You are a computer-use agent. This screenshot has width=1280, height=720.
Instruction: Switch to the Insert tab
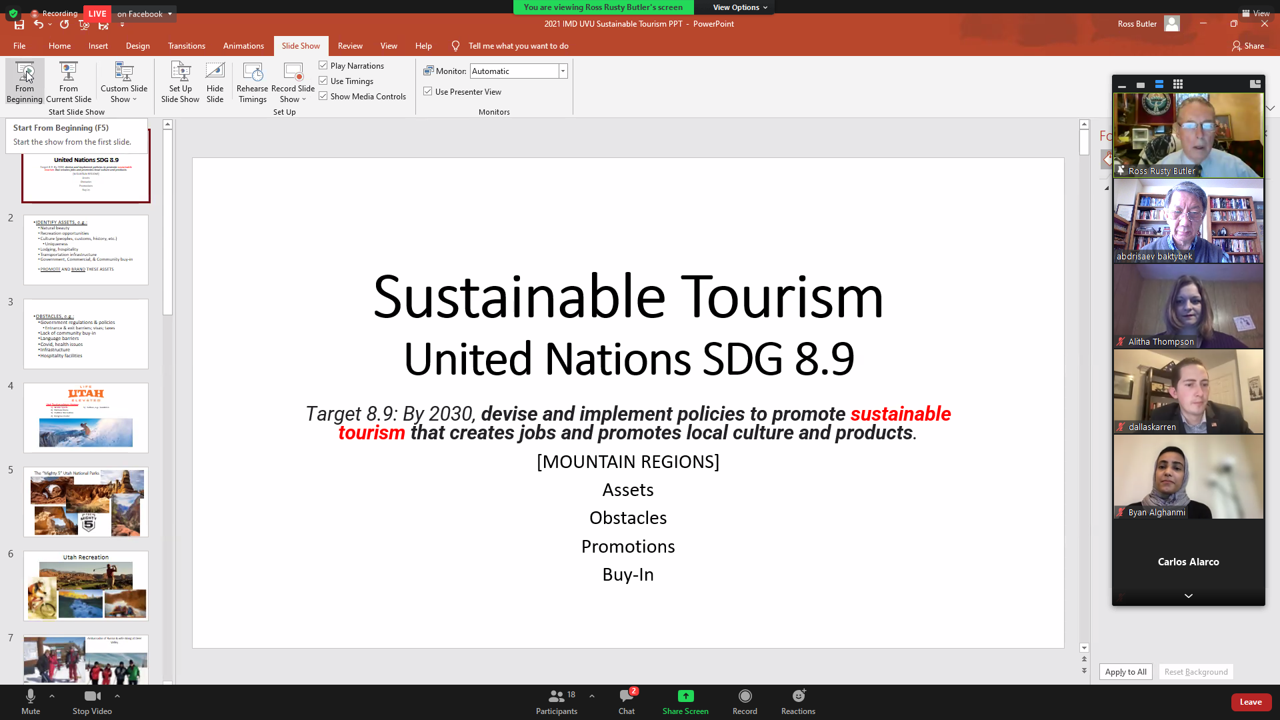pos(98,46)
